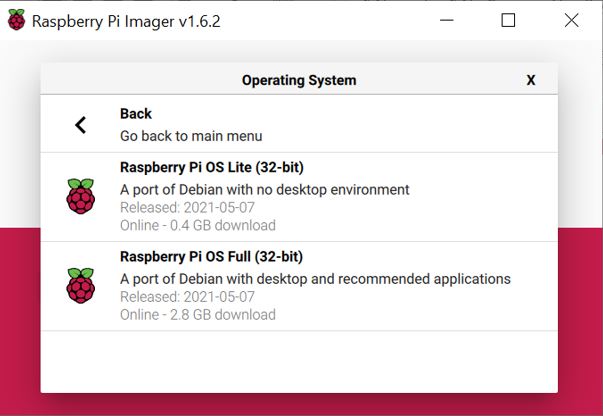Close the Raspberry Pi Imager window
This screenshot has height=416, width=603.
571,20
